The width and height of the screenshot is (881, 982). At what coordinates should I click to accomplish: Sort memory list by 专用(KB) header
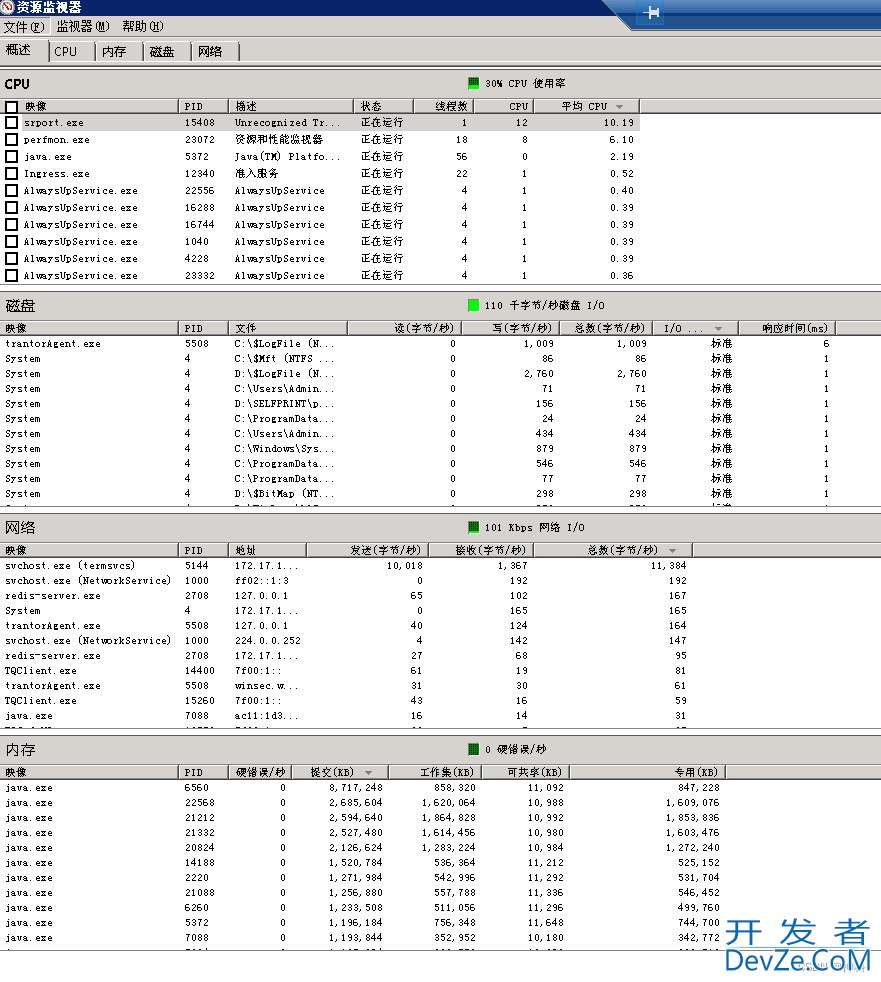tap(647, 772)
